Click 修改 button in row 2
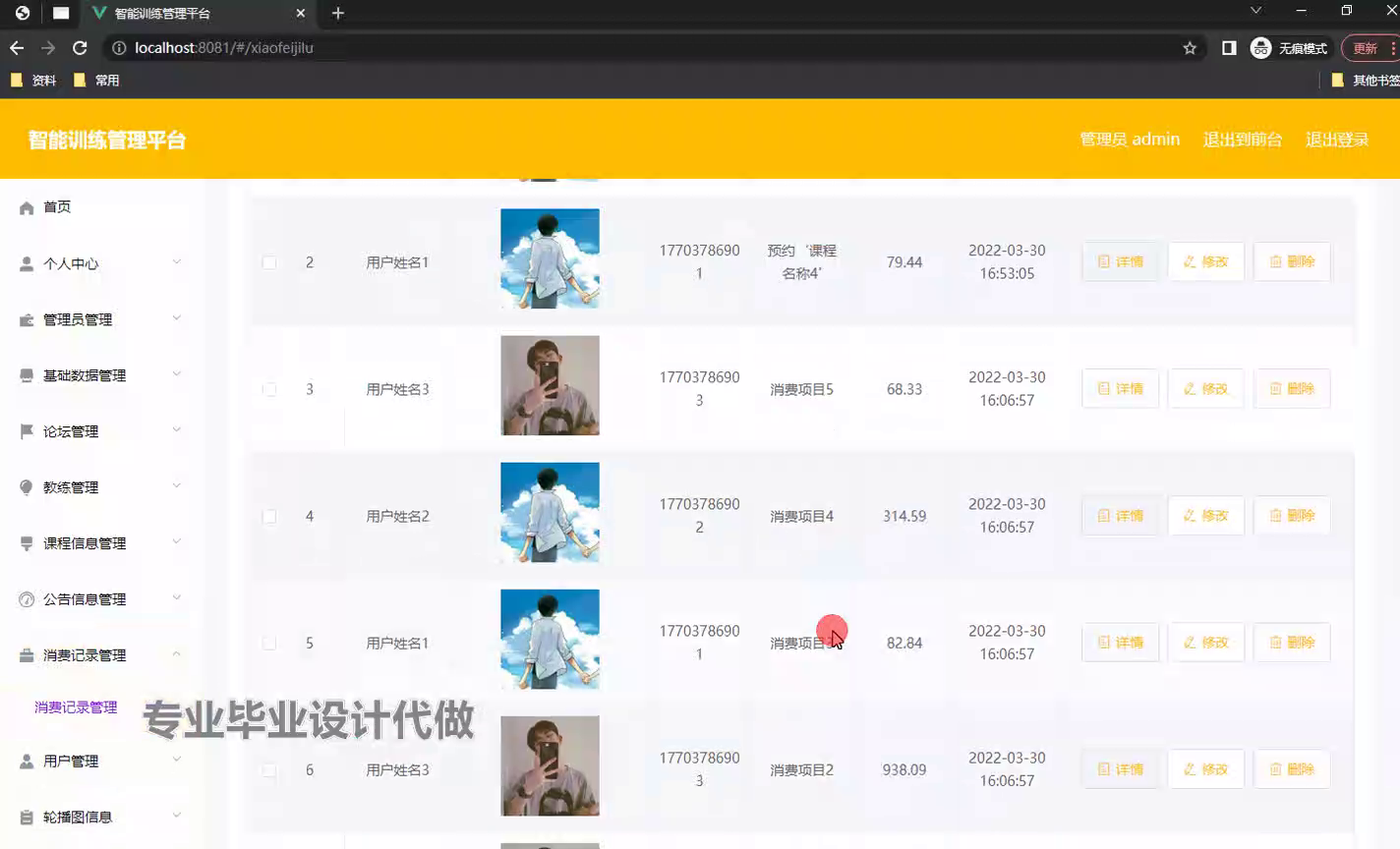 click(x=1206, y=261)
